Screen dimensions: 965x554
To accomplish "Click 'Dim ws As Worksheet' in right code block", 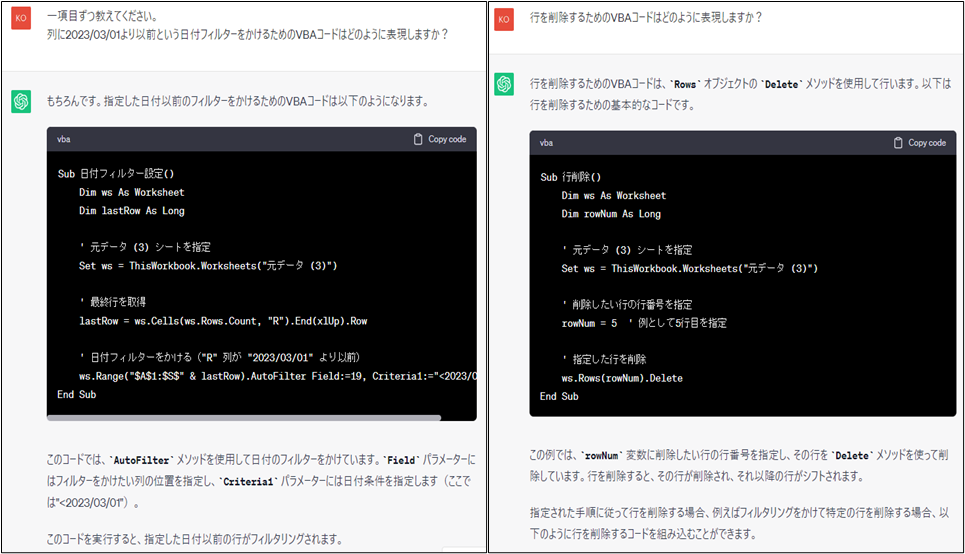I will pyautogui.click(x=614, y=196).
